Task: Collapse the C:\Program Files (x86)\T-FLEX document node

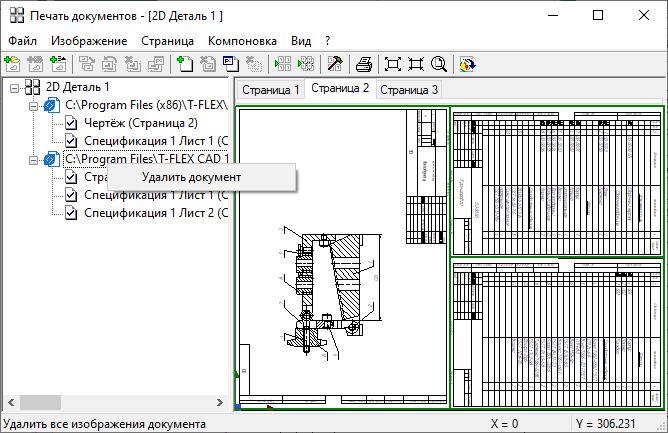Action: 33,105
